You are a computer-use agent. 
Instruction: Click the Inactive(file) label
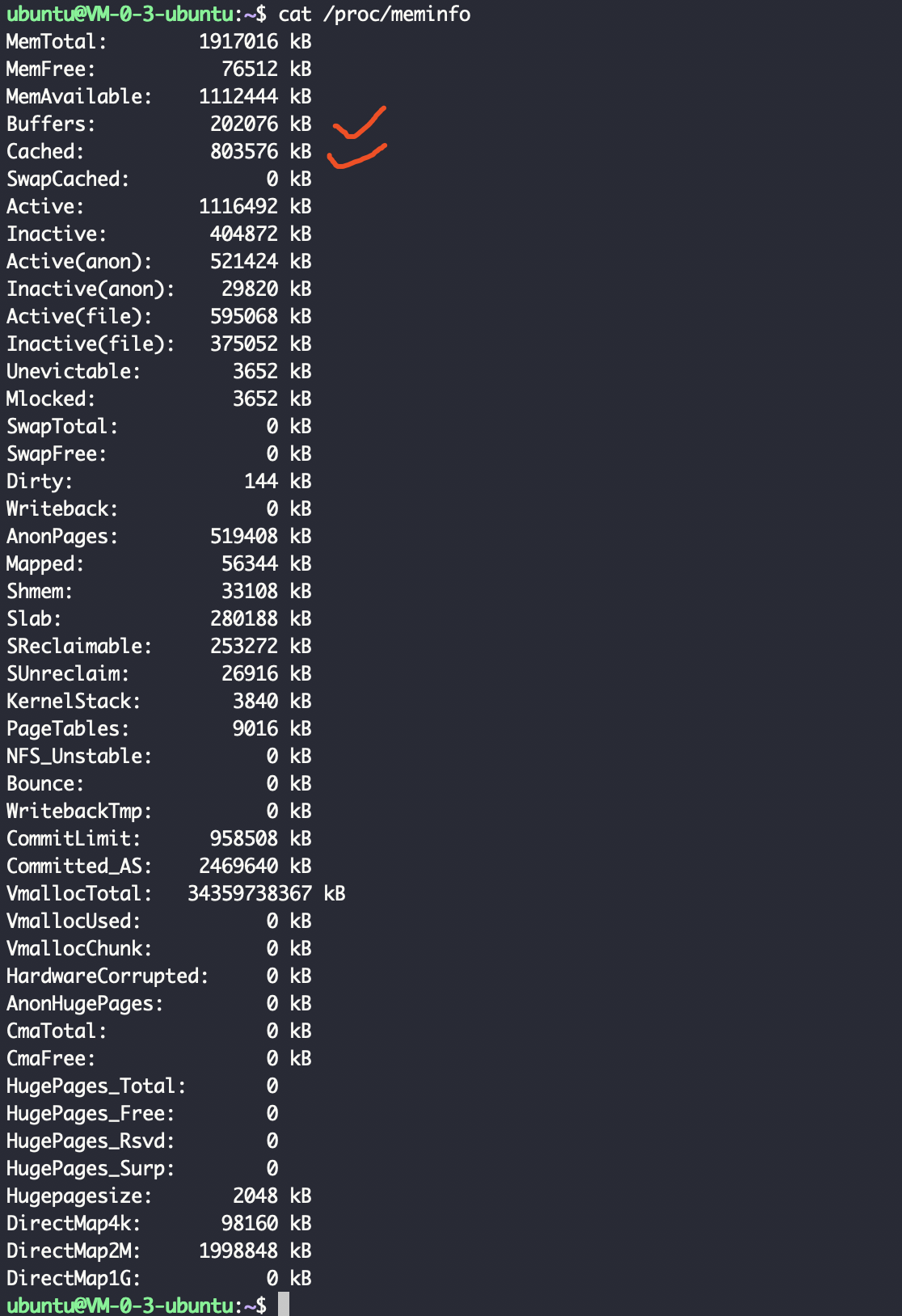(x=91, y=344)
